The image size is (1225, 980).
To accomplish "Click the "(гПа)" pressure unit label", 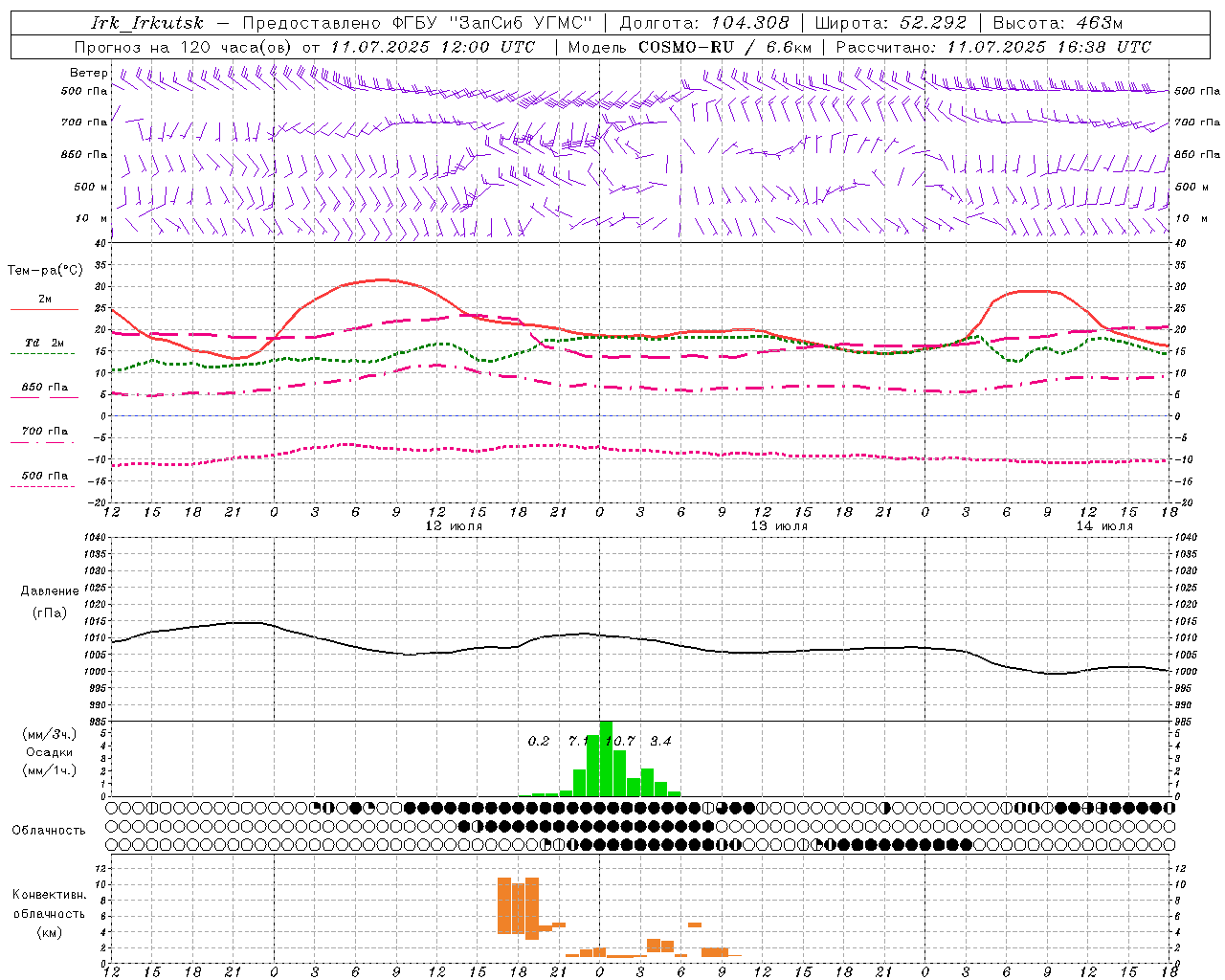I will (50, 613).
